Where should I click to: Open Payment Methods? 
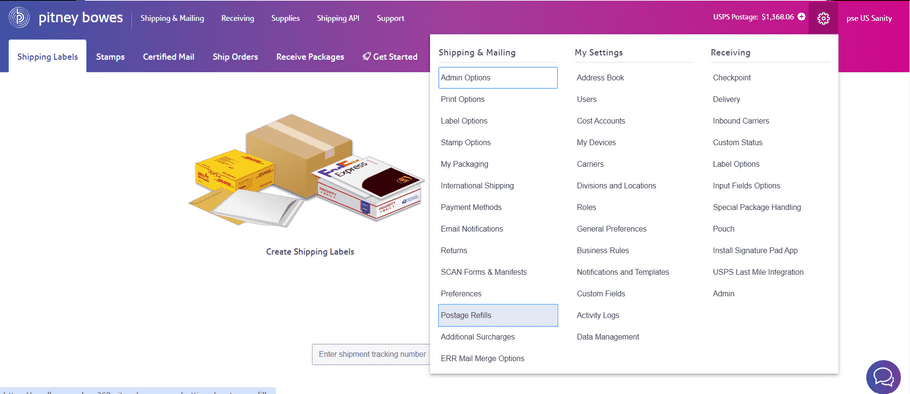471,207
